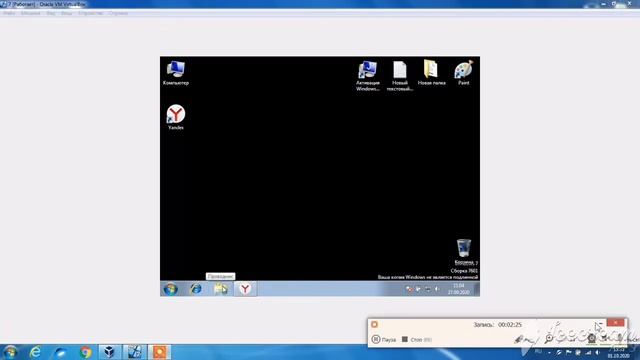This screenshot has width=640, height=360.
Task: Open the Yandex browser button on the VM taskbar
Action: point(245,289)
